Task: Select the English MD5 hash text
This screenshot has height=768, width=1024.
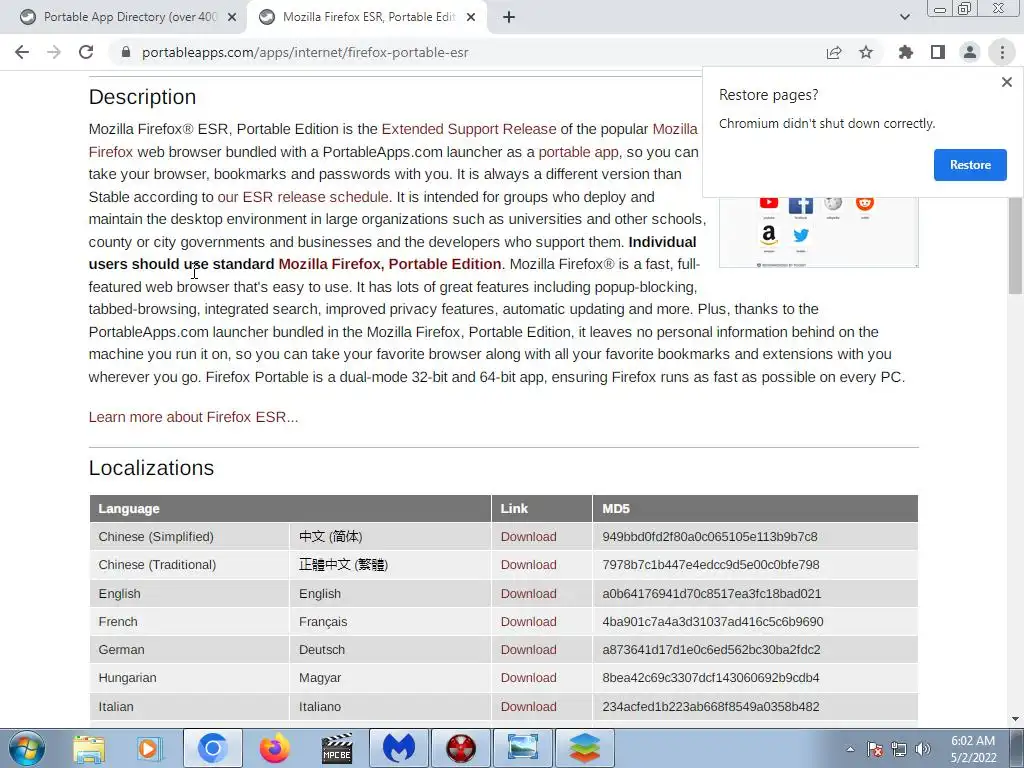Action: click(711, 594)
